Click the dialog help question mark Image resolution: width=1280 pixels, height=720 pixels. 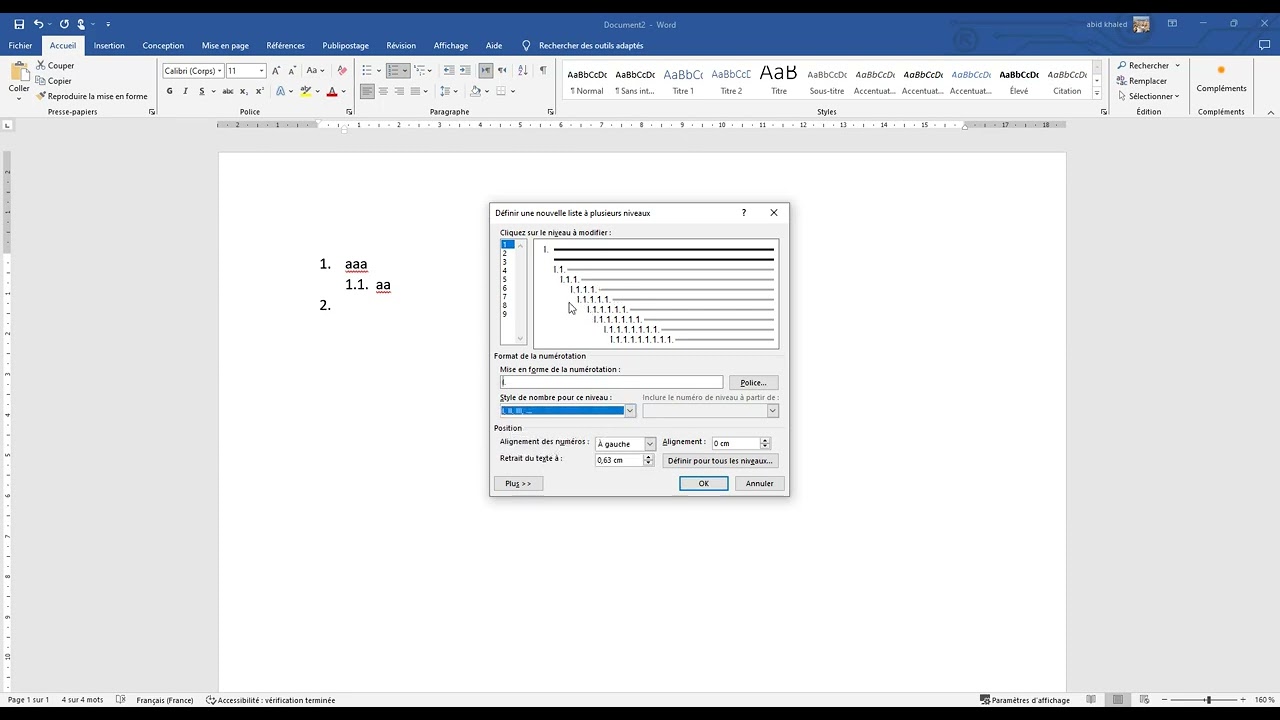743,213
